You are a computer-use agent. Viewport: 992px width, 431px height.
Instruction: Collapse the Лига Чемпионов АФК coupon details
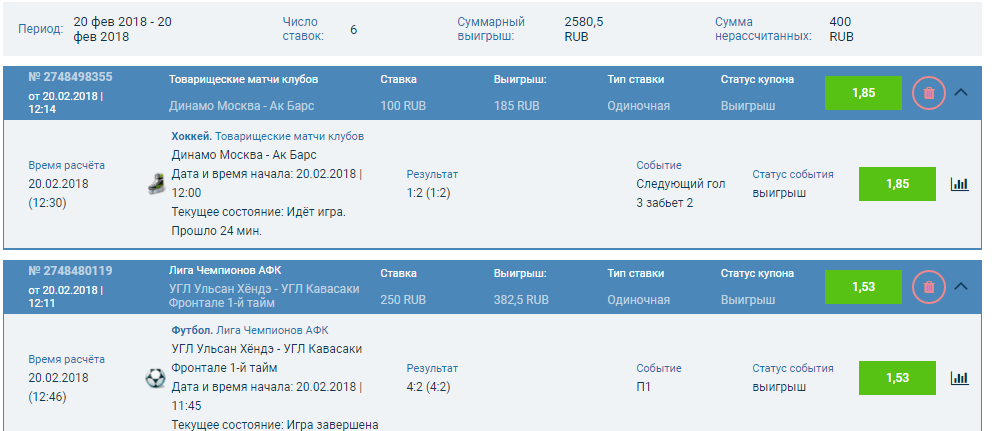coord(960,286)
